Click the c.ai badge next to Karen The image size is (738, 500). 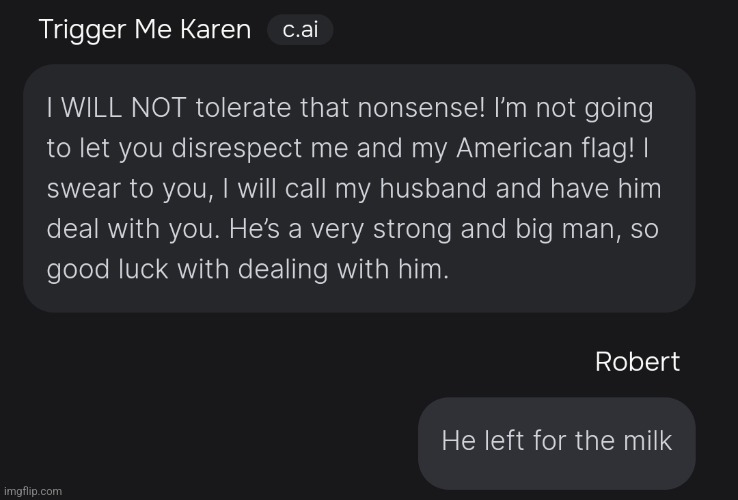[300, 30]
